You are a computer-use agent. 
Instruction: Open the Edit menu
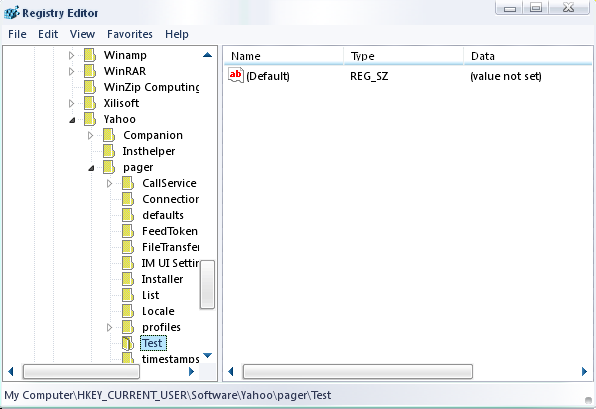click(48, 34)
